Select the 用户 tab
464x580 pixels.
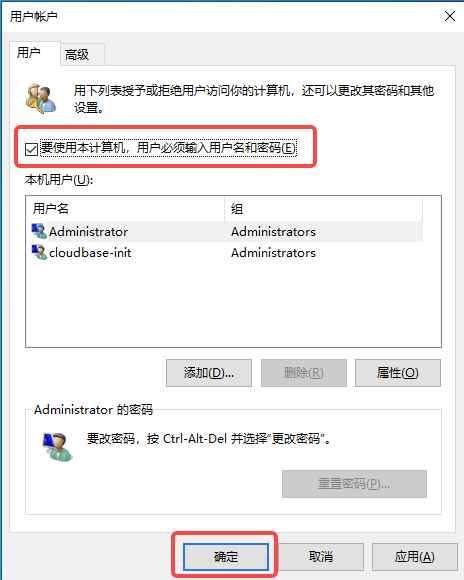tap(35, 53)
